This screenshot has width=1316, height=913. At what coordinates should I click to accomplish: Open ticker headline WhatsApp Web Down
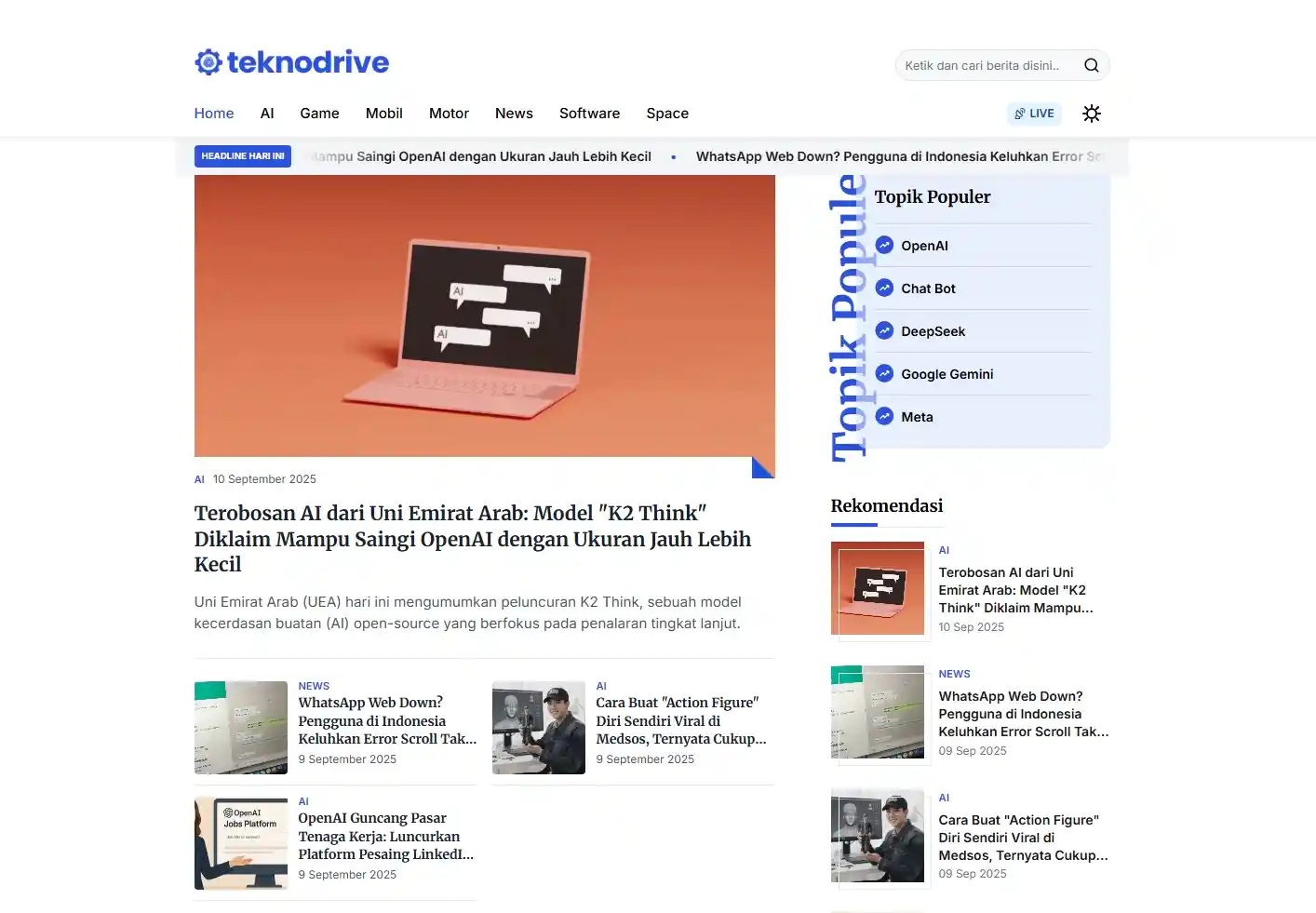click(x=901, y=156)
